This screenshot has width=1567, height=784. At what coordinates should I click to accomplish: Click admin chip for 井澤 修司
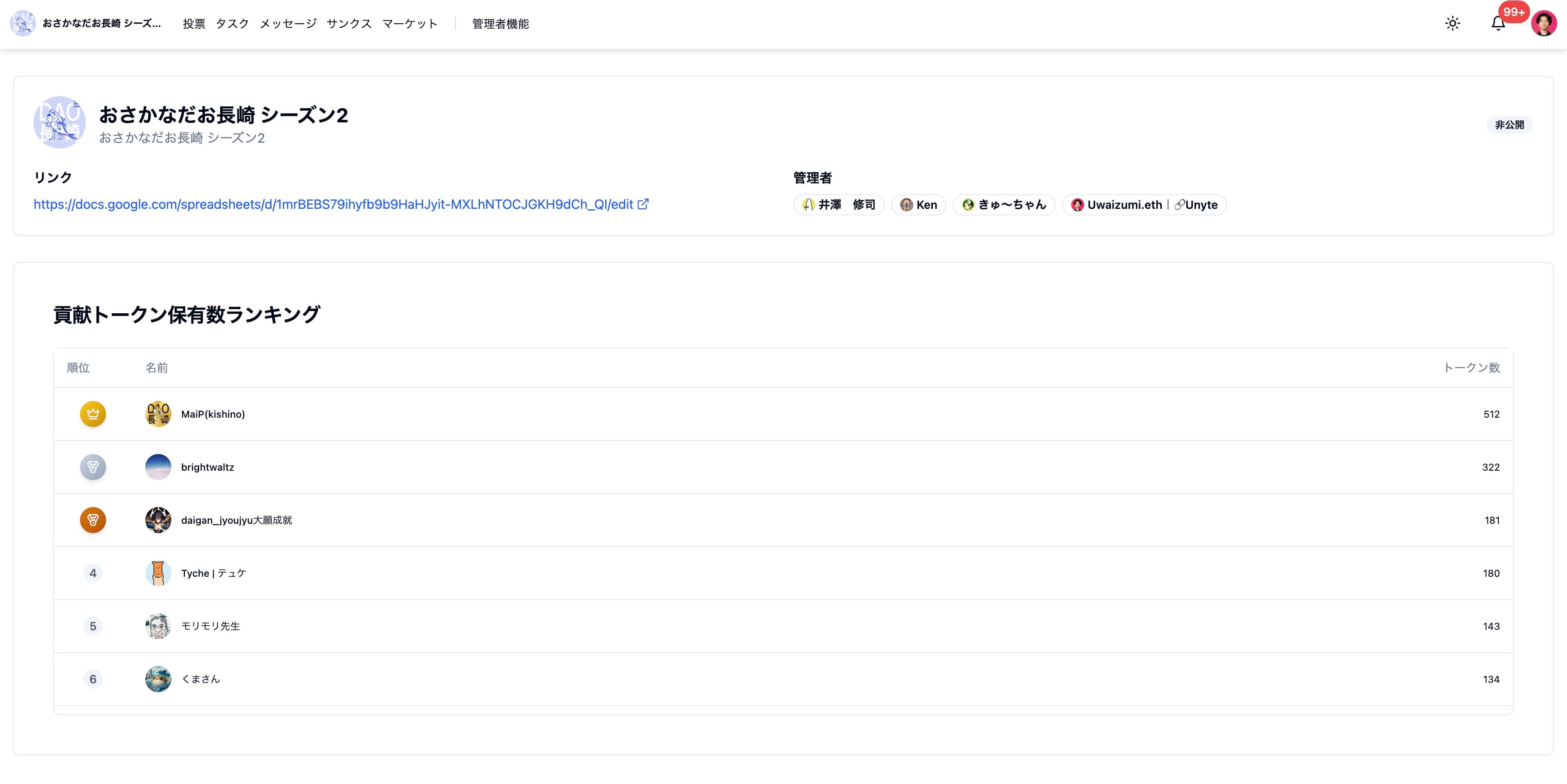pyautogui.click(x=838, y=204)
